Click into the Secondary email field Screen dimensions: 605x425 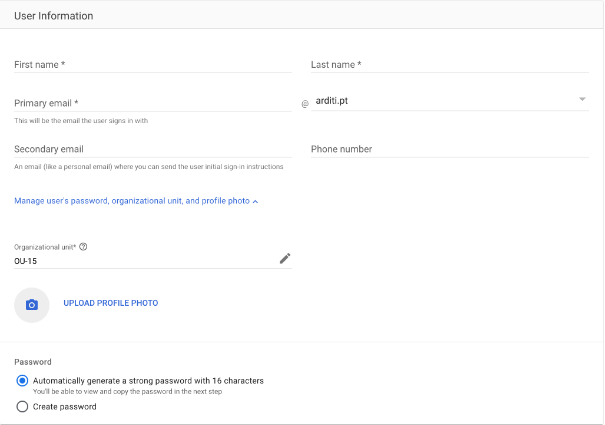[152, 149]
